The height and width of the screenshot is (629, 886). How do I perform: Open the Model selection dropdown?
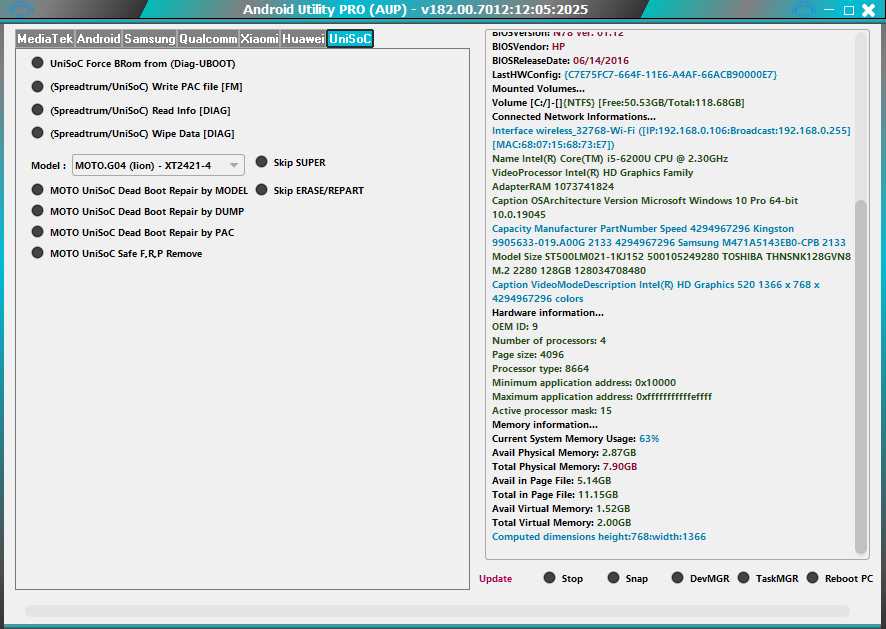pos(233,164)
